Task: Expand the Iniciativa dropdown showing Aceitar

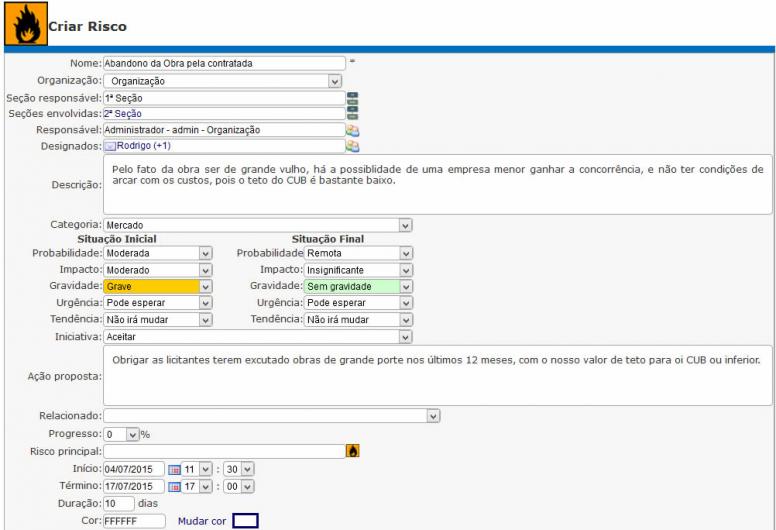Action: pos(405,338)
